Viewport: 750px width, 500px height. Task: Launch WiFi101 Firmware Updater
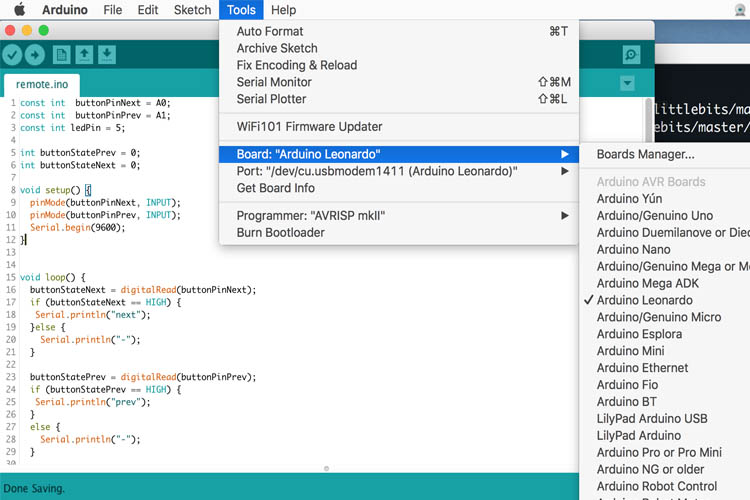tap(399, 127)
